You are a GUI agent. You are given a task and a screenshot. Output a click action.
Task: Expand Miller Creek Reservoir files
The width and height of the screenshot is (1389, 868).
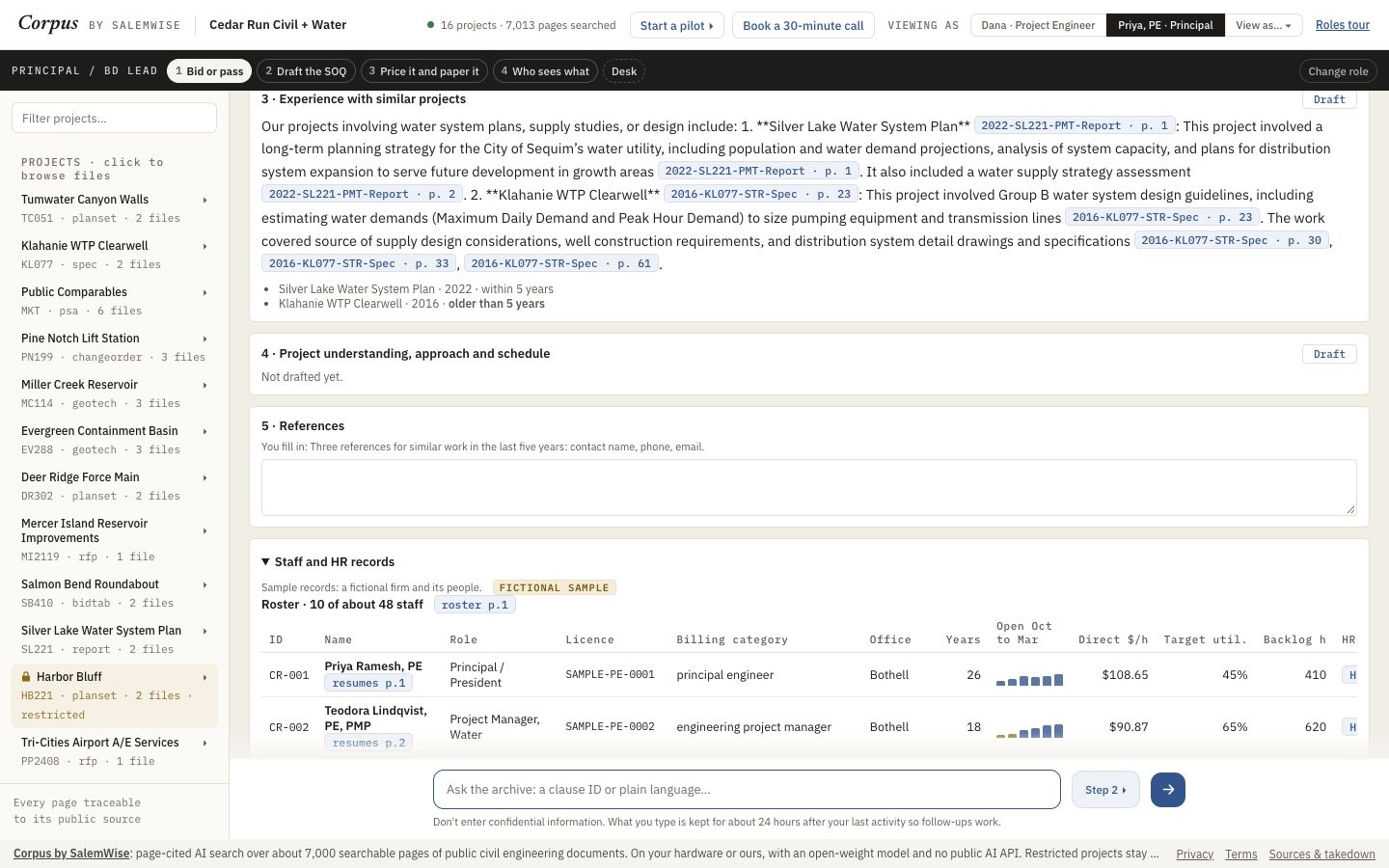[204, 385]
